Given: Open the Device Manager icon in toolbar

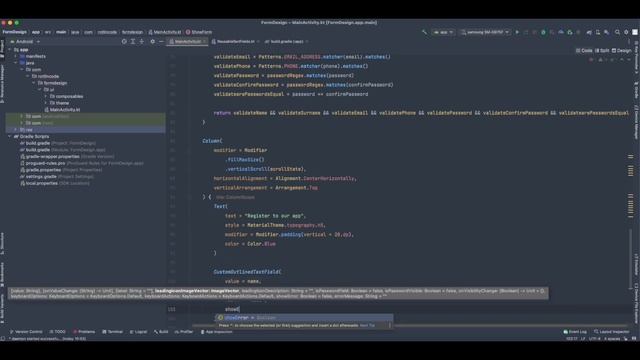Looking at the screenshot, I should click(x=598, y=32).
